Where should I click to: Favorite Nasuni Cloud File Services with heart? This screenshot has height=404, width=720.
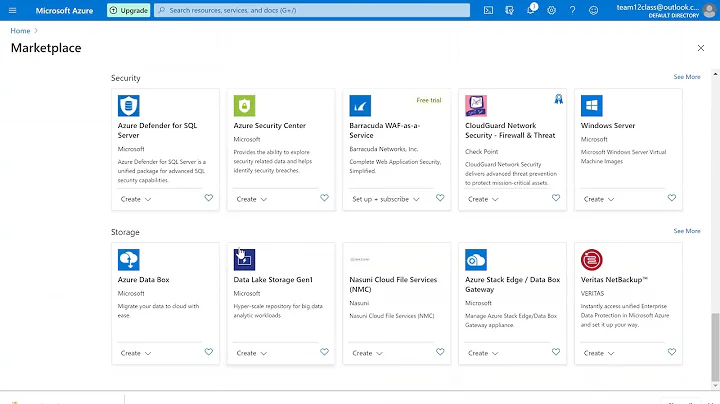(440, 352)
